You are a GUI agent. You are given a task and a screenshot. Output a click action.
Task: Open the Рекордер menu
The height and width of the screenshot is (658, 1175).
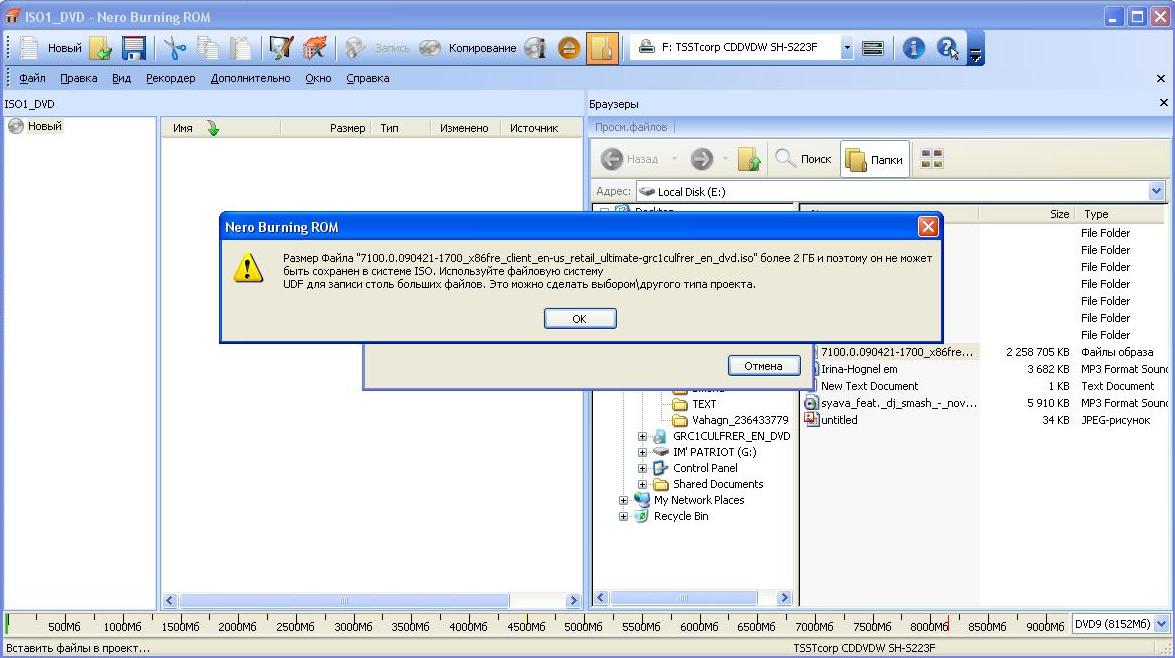click(x=170, y=78)
